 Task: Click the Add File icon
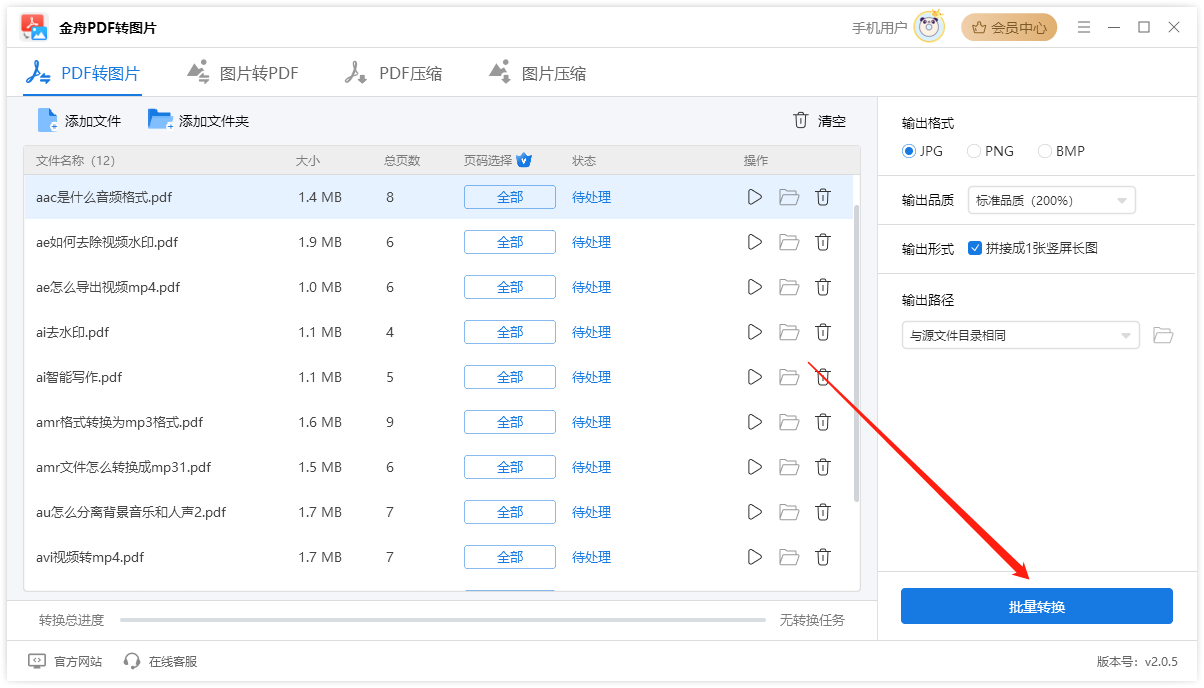(x=48, y=121)
